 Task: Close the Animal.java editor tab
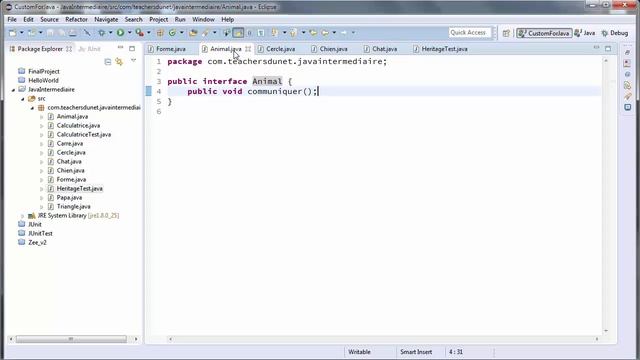coord(248,49)
